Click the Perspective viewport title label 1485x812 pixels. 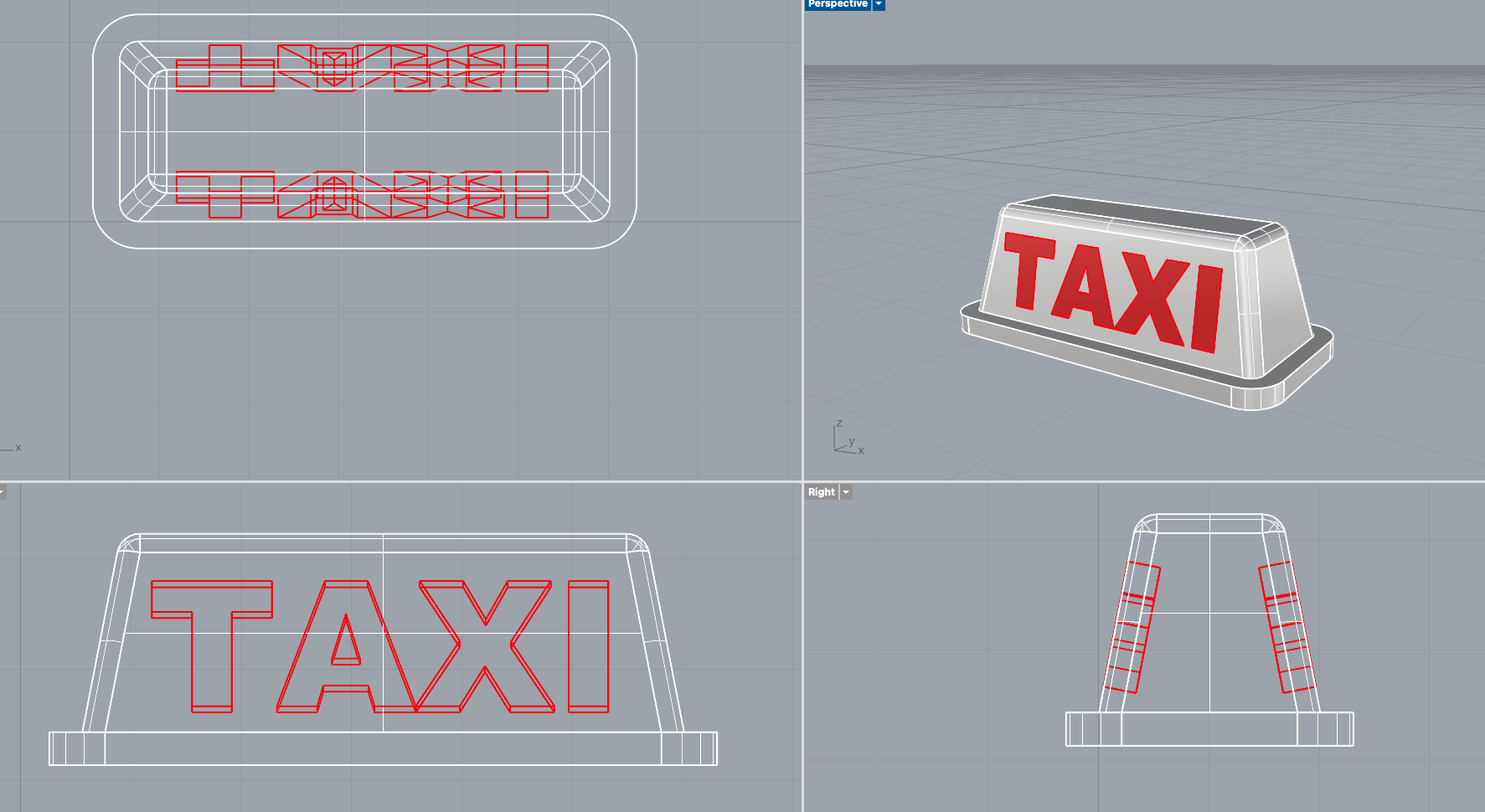click(x=837, y=4)
